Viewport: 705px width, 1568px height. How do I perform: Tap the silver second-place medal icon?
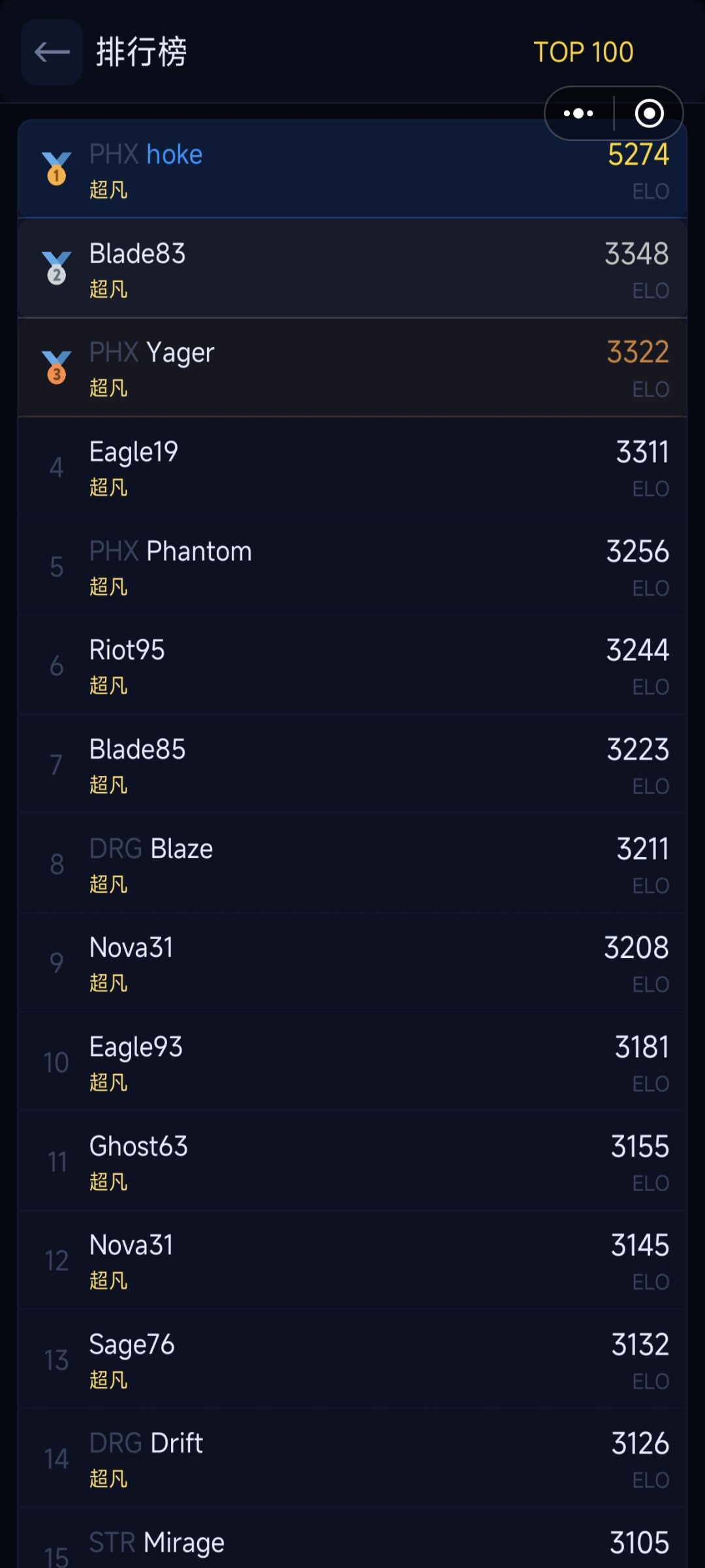57,268
